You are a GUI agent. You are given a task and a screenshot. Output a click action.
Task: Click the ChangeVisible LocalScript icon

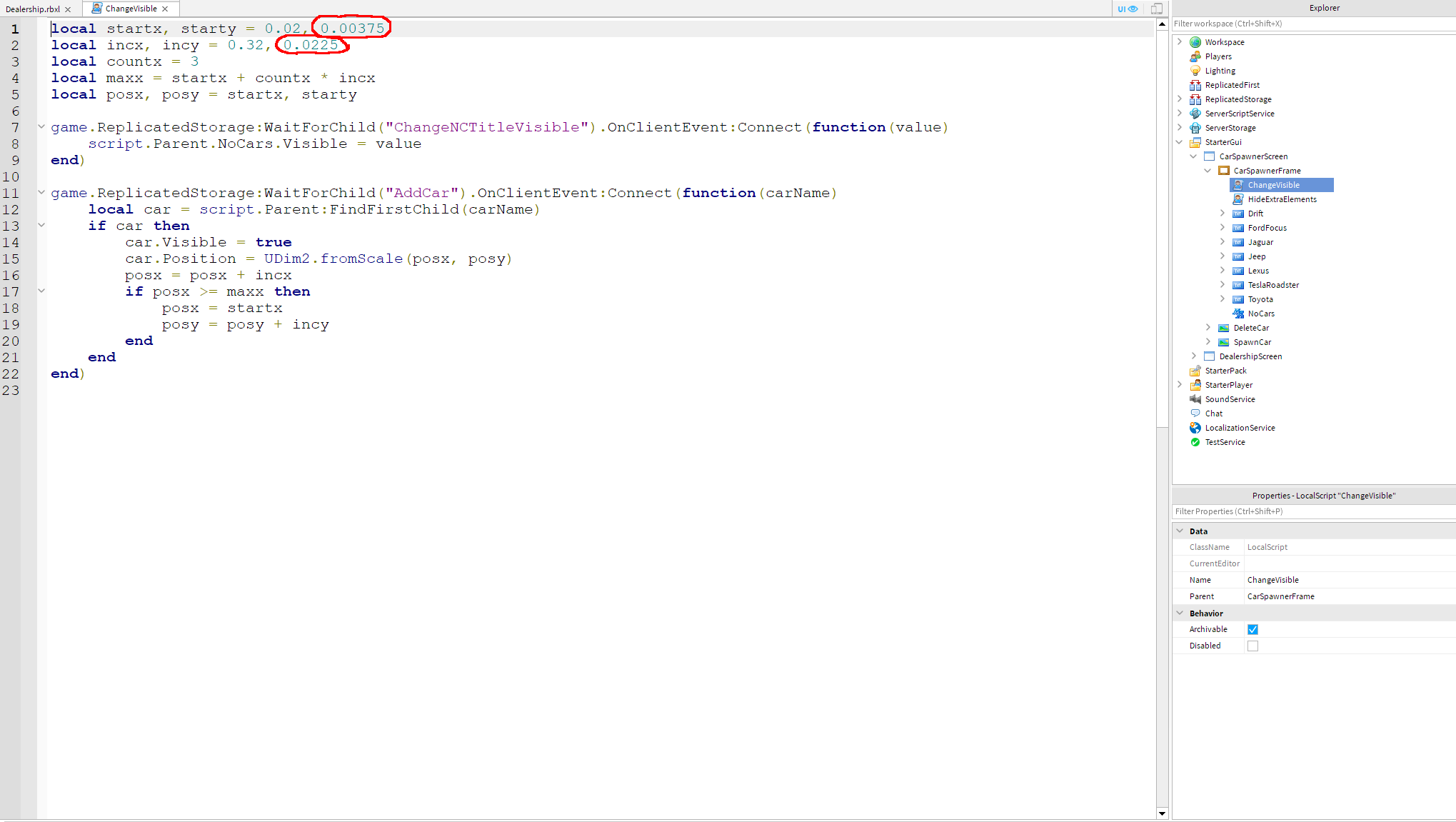click(1238, 185)
